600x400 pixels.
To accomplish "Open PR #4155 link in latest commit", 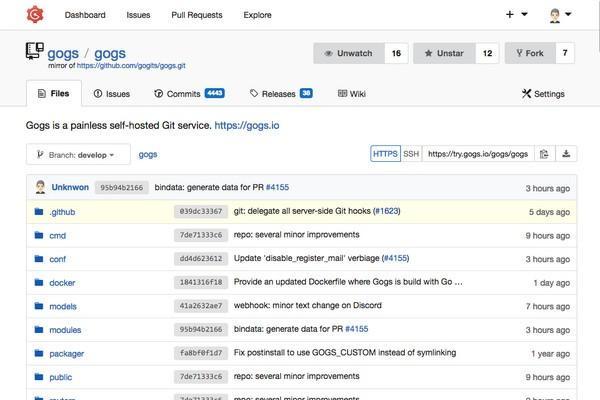I will point(277,188).
